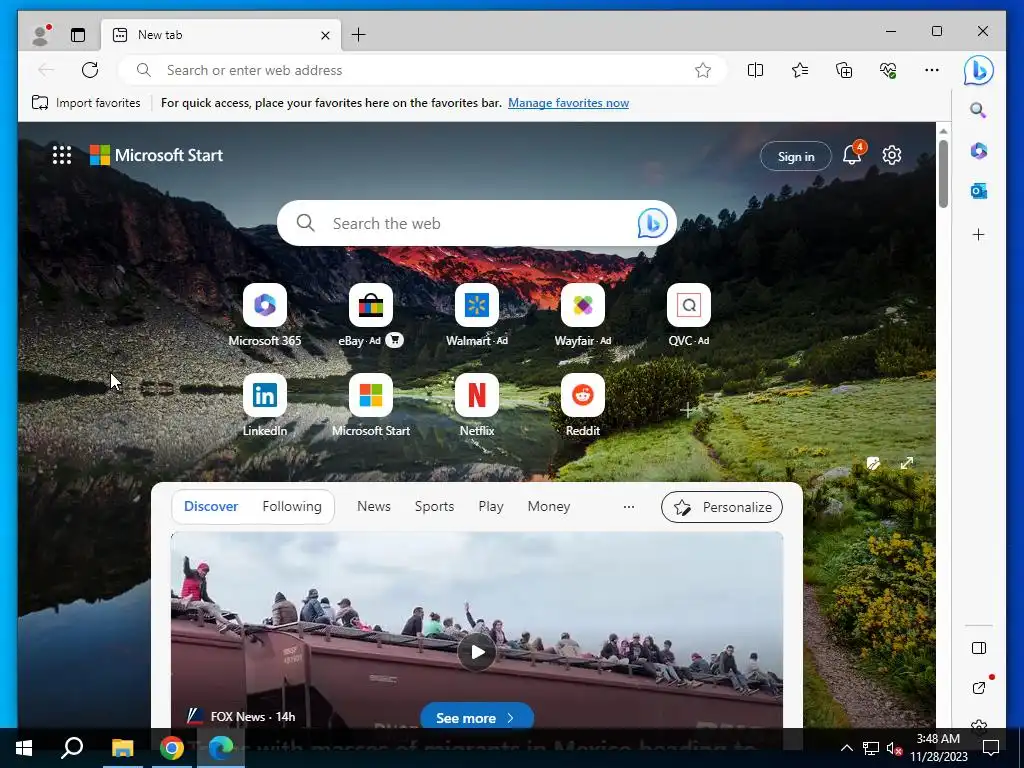The image size is (1024, 768).
Task: Open the Favorites list icon
Action: tap(799, 70)
